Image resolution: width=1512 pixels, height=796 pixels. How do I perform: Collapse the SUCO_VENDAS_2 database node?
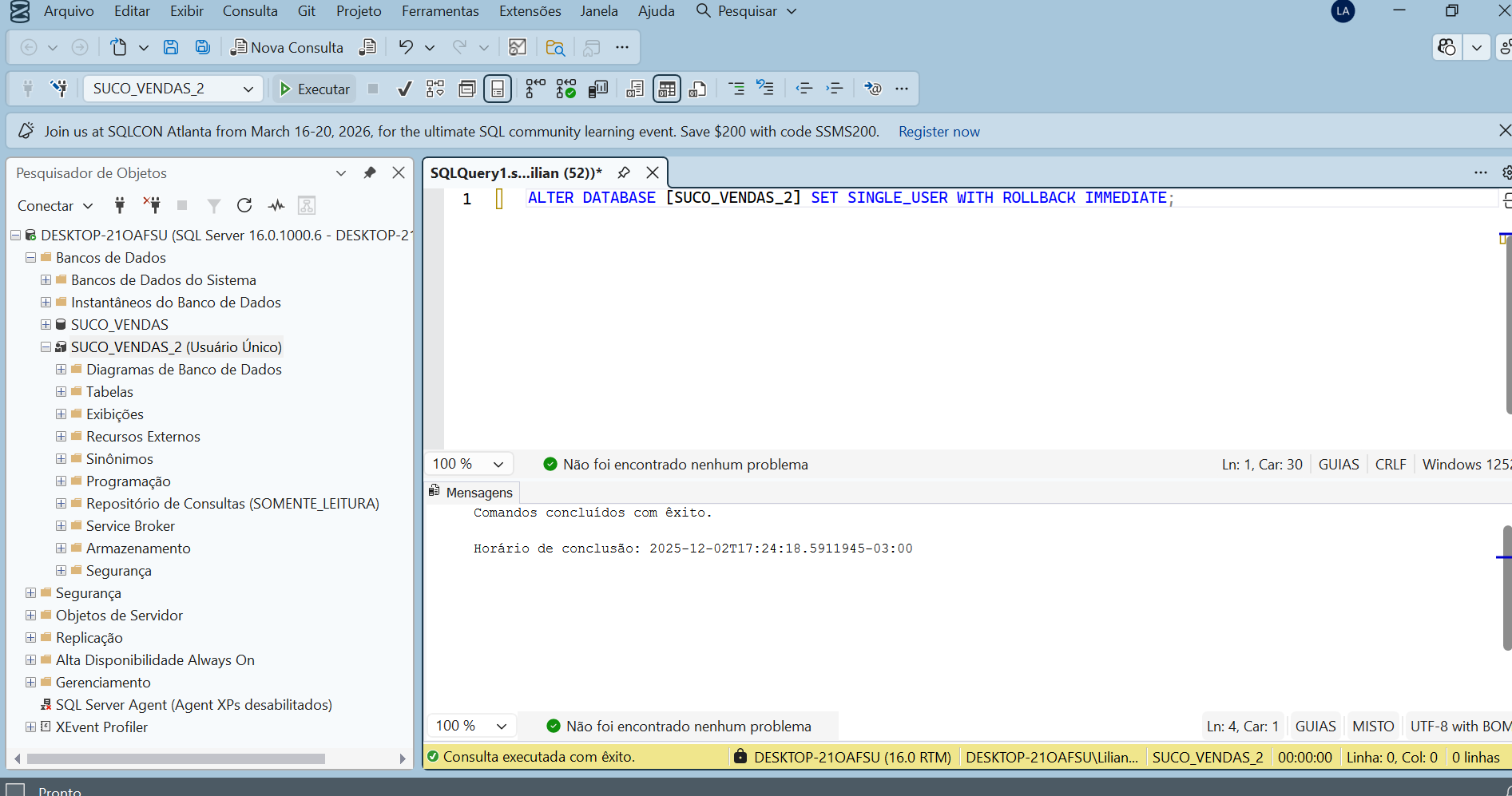click(46, 347)
